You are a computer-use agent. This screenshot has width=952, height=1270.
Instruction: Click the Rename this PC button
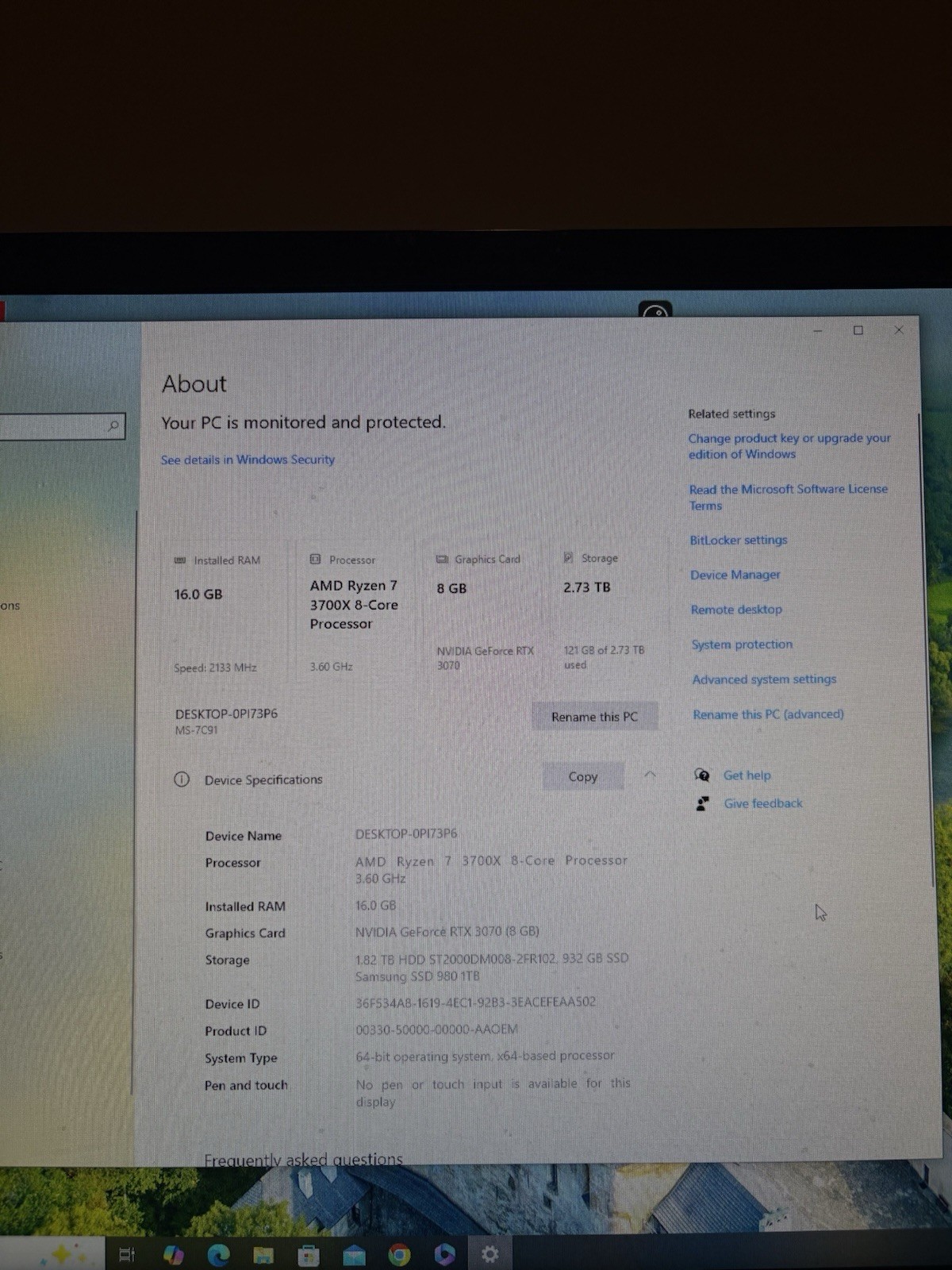point(594,717)
